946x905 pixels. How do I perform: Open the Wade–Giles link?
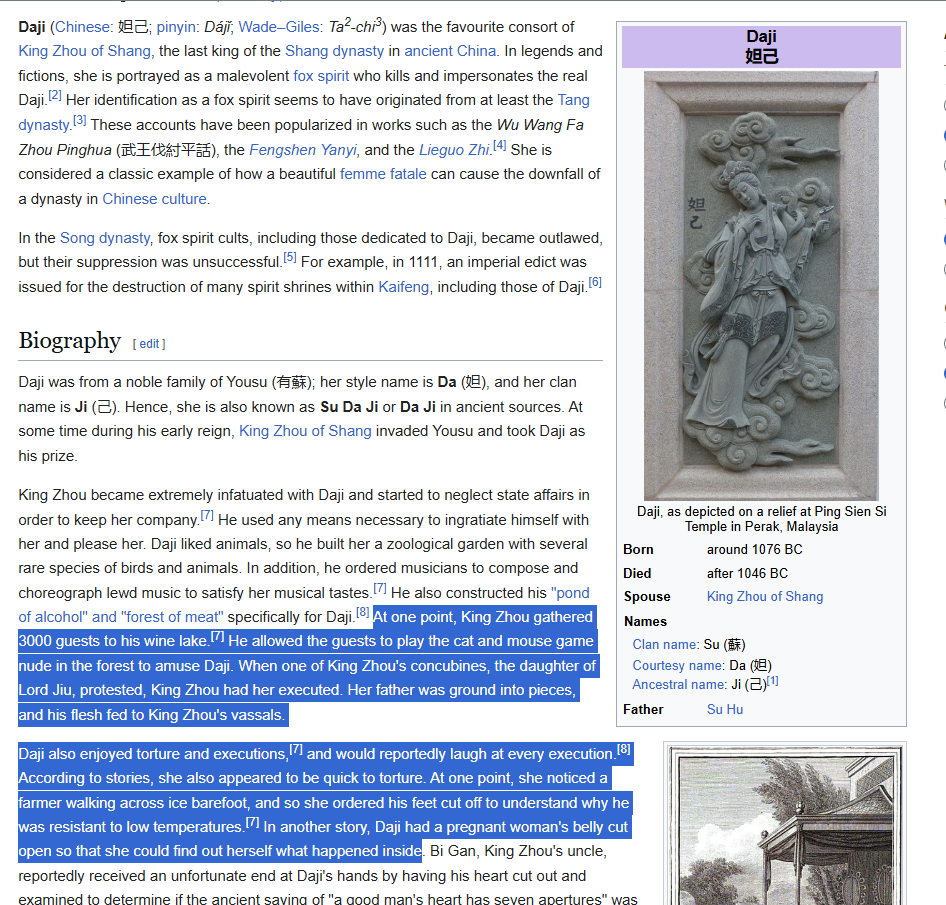(279, 27)
